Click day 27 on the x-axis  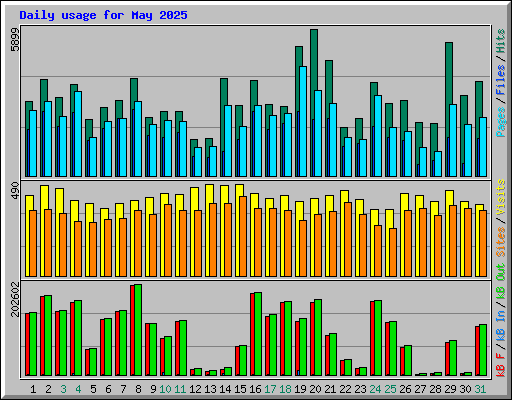coord(420,389)
